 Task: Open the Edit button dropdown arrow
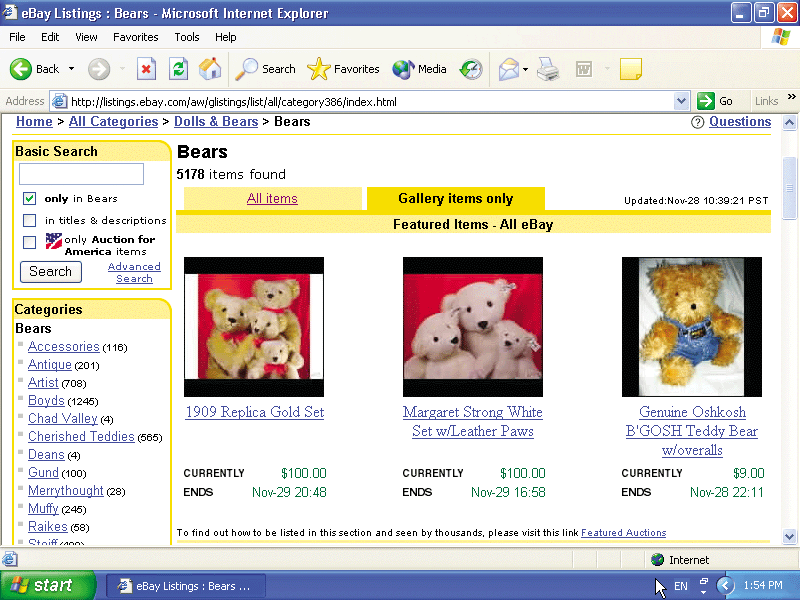click(607, 69)
